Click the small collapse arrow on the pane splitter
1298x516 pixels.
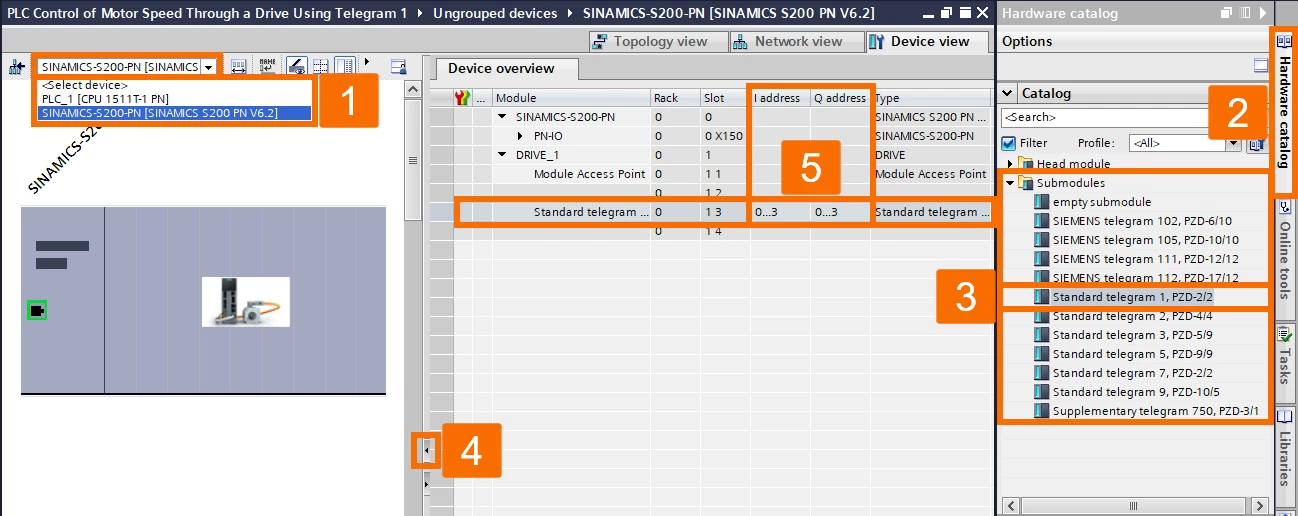[427, 451]
